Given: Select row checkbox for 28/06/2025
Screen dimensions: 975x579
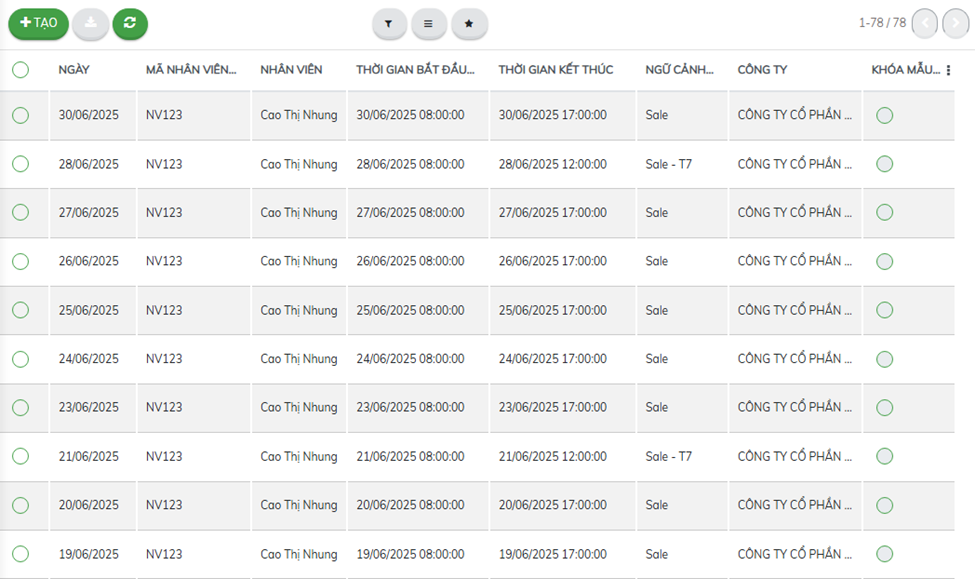Looking at the screenshot, I should [21, 164].
